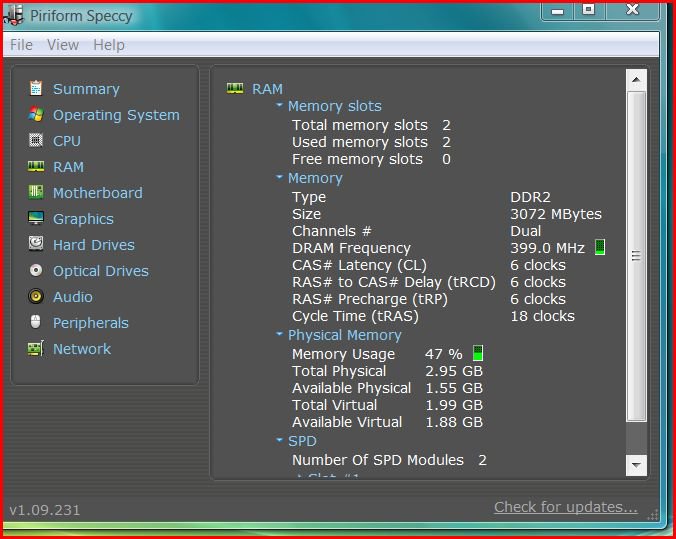The height and width of the screenshot is (539, 676).
Task: View the Hard Drives section
Action: pos(94,245)
